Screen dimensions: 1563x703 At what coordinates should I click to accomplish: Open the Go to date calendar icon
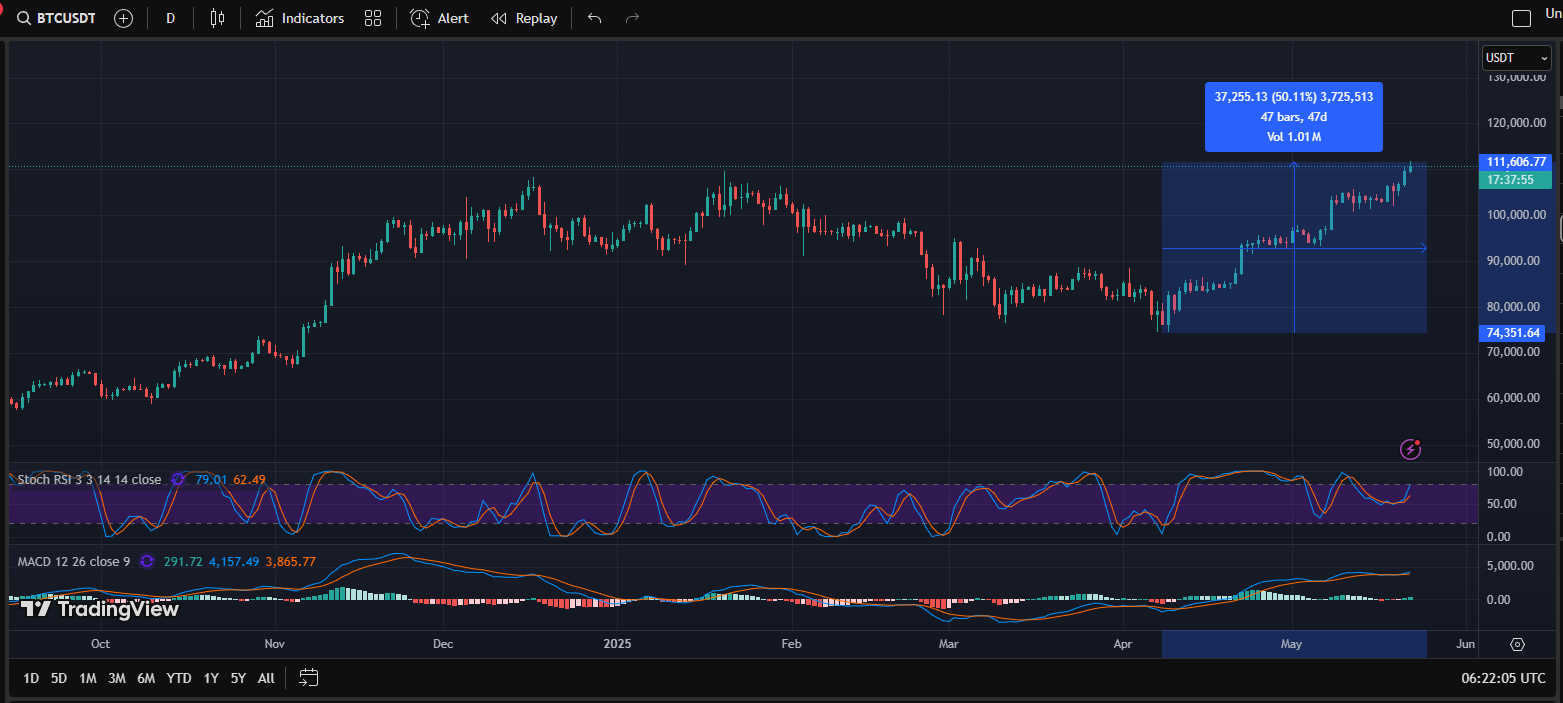point(309,678)
